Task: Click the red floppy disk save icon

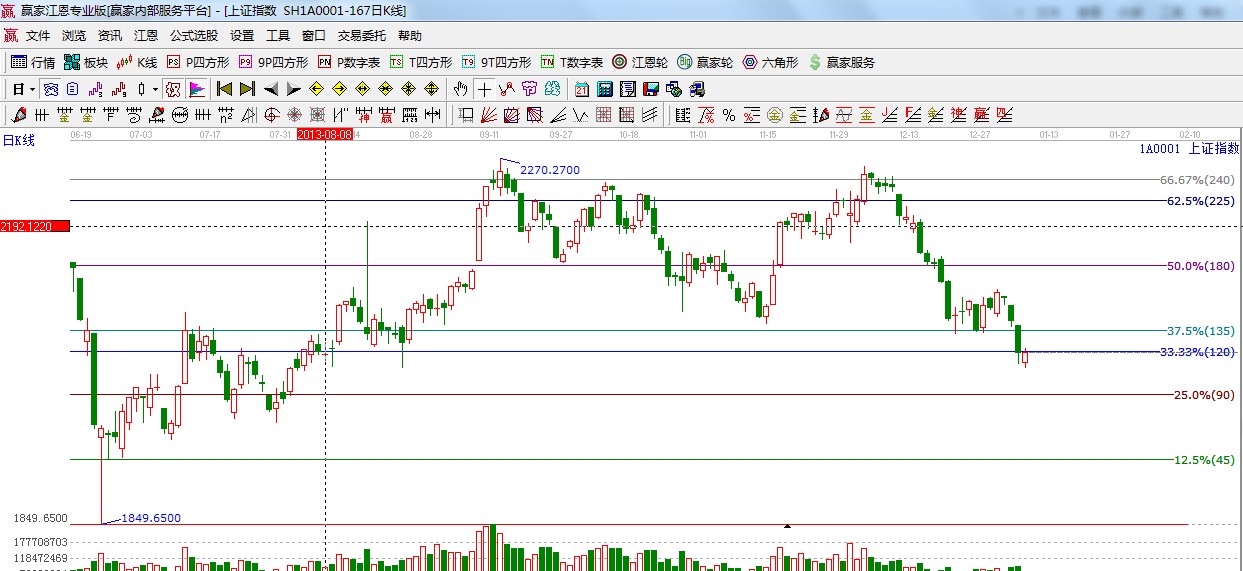Action: [x=650, y=89]
